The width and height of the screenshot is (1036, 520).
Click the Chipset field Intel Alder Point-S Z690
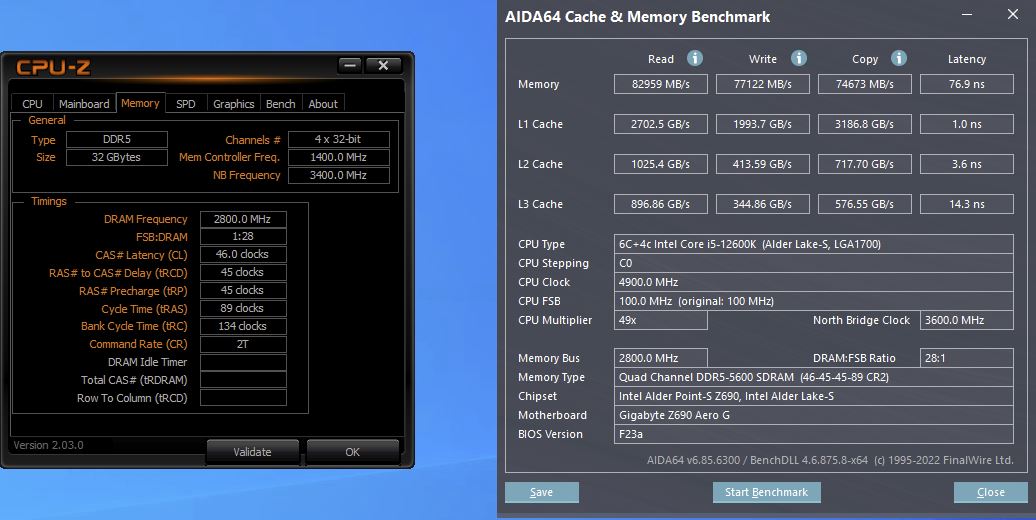[813, 396]
